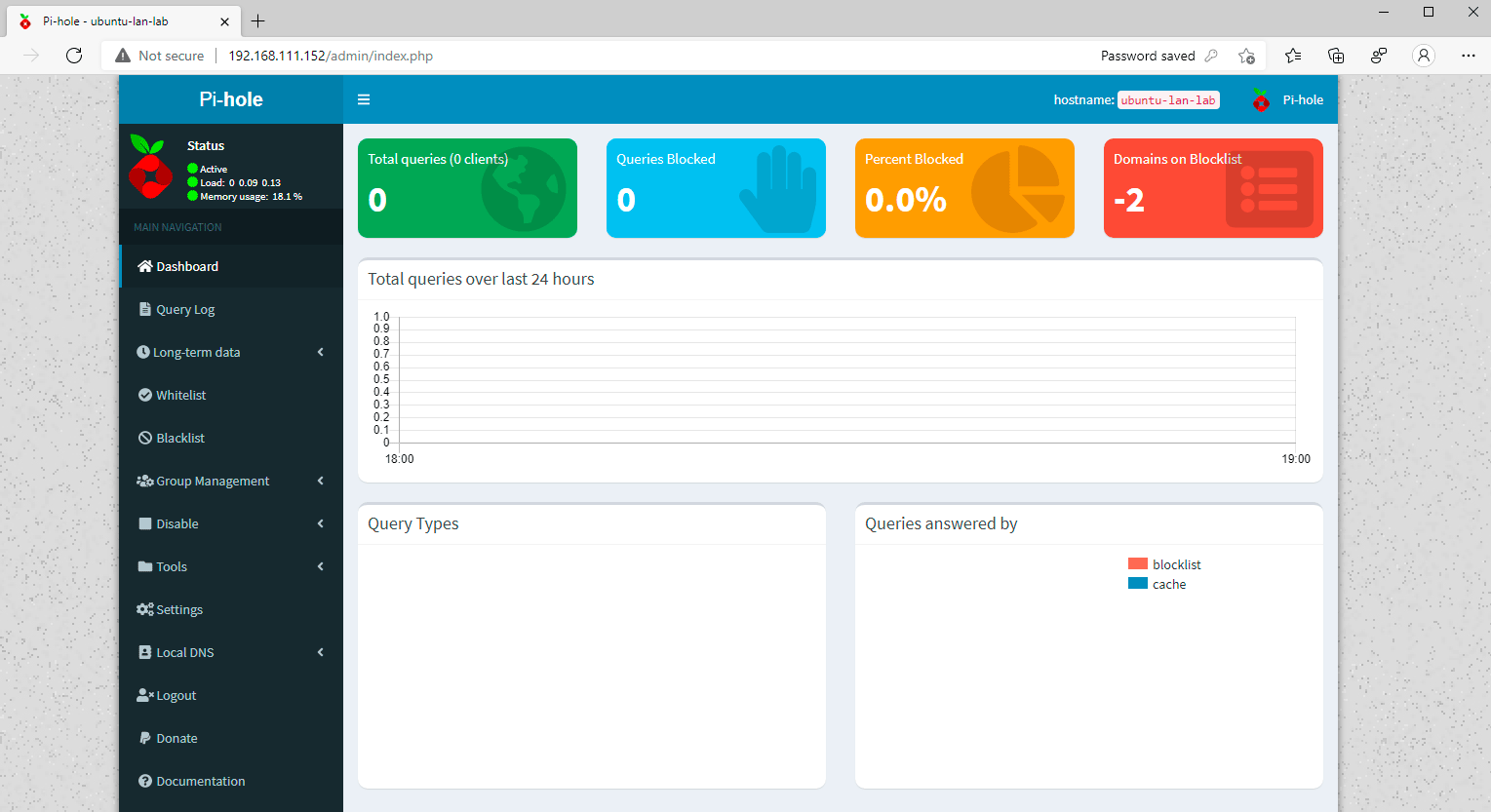Open the saved password key icon
1491x812 pixels.
pos(1211,56)
